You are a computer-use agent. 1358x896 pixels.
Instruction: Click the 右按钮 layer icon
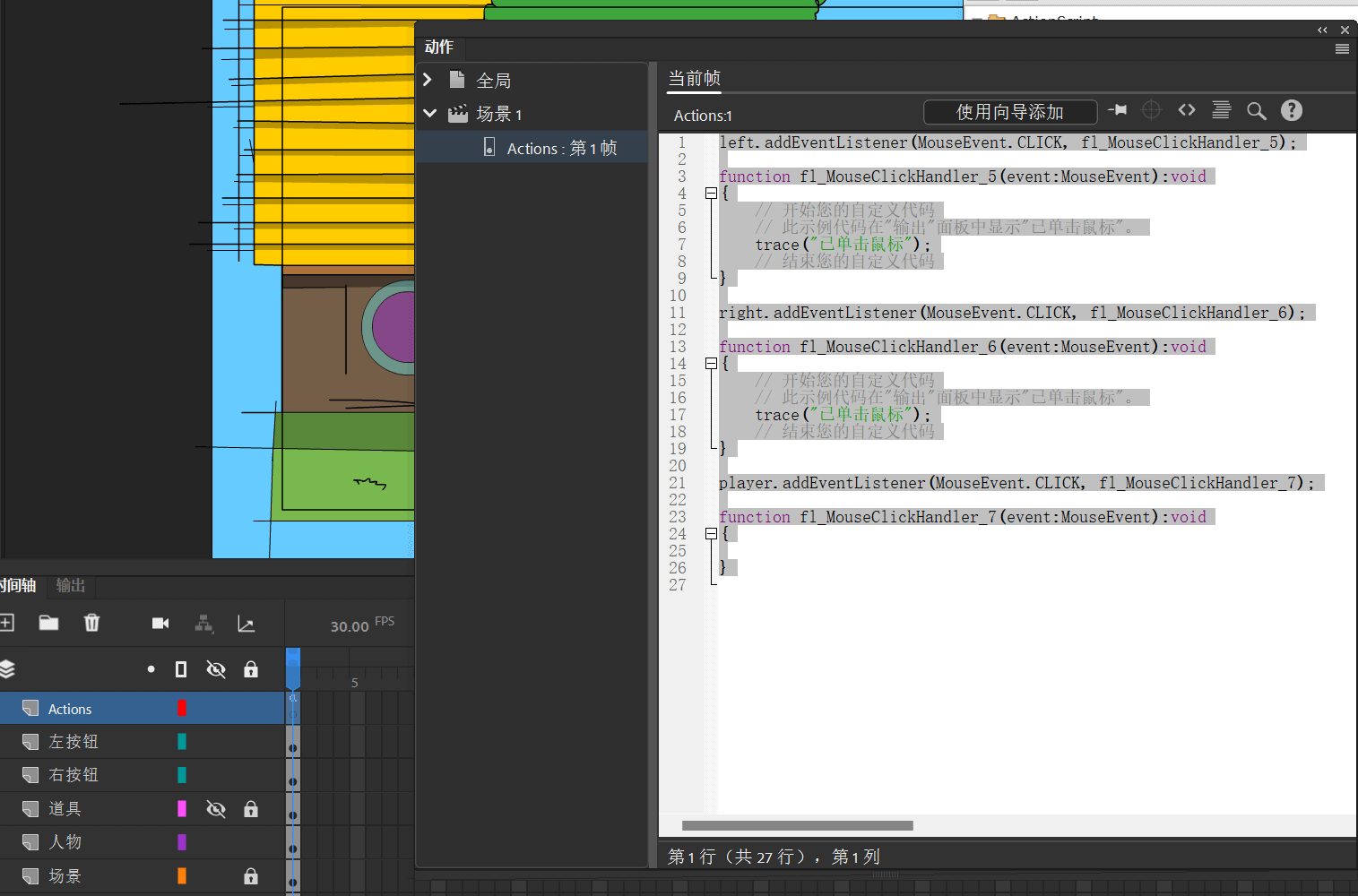(x=30, y=775)
